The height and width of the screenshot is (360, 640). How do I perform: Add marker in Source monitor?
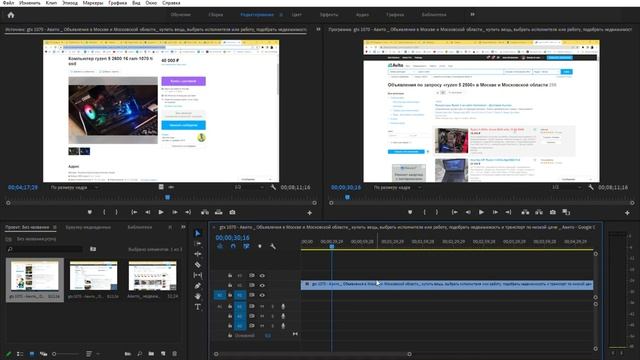coord(90,212)
